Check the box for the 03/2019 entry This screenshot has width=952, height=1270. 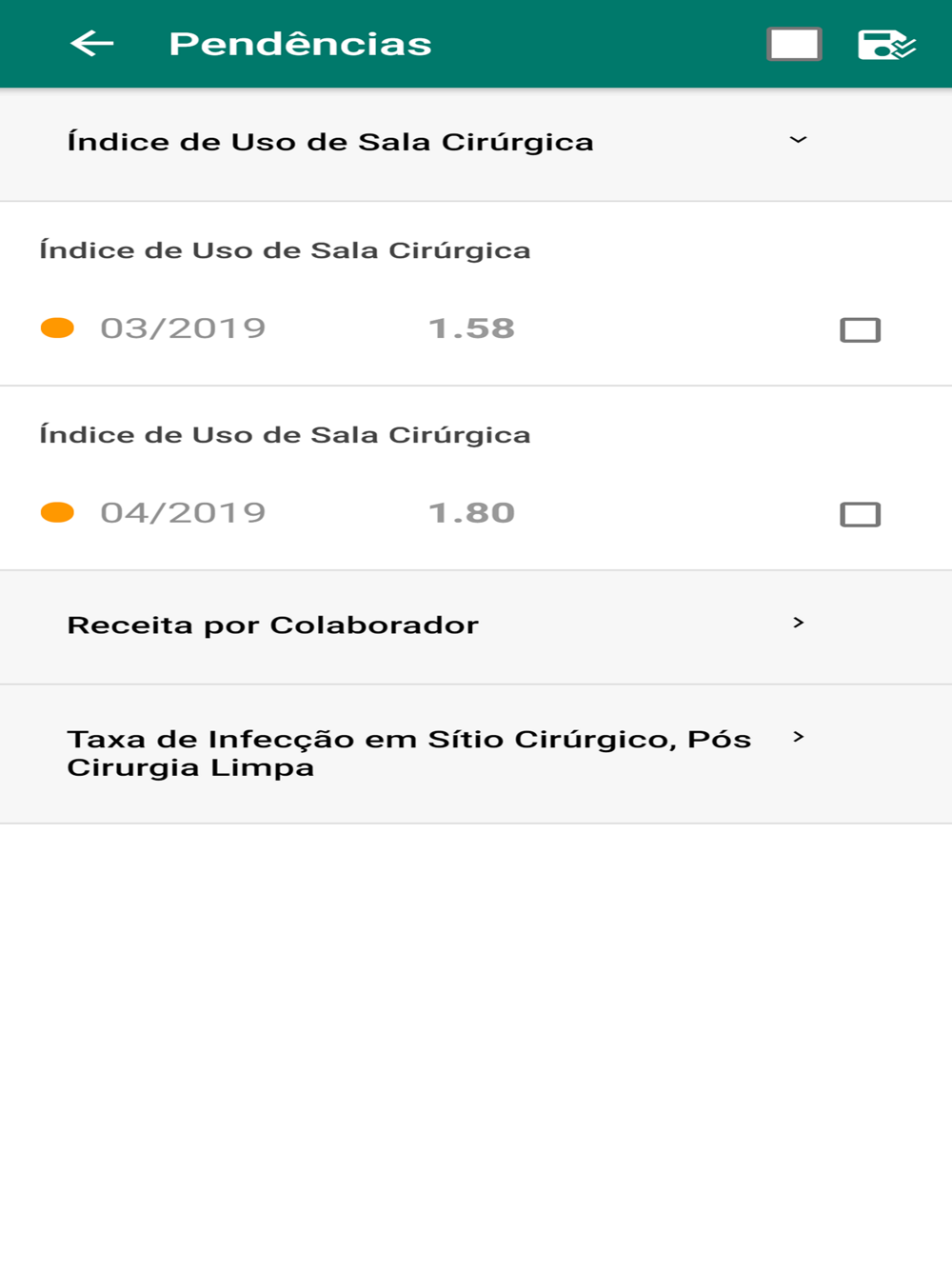(860, 330)
